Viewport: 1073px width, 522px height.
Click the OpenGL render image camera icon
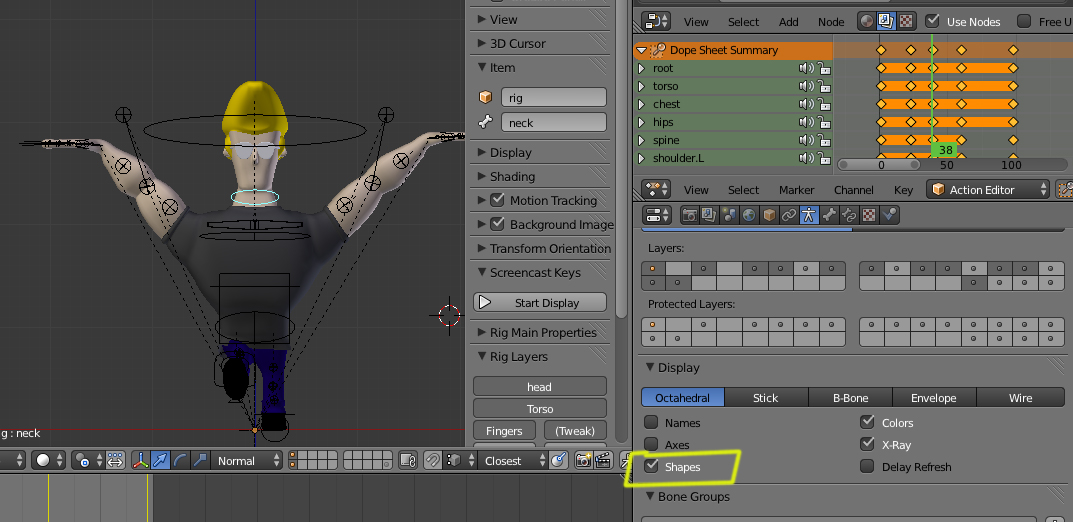[x=583, y=460]
